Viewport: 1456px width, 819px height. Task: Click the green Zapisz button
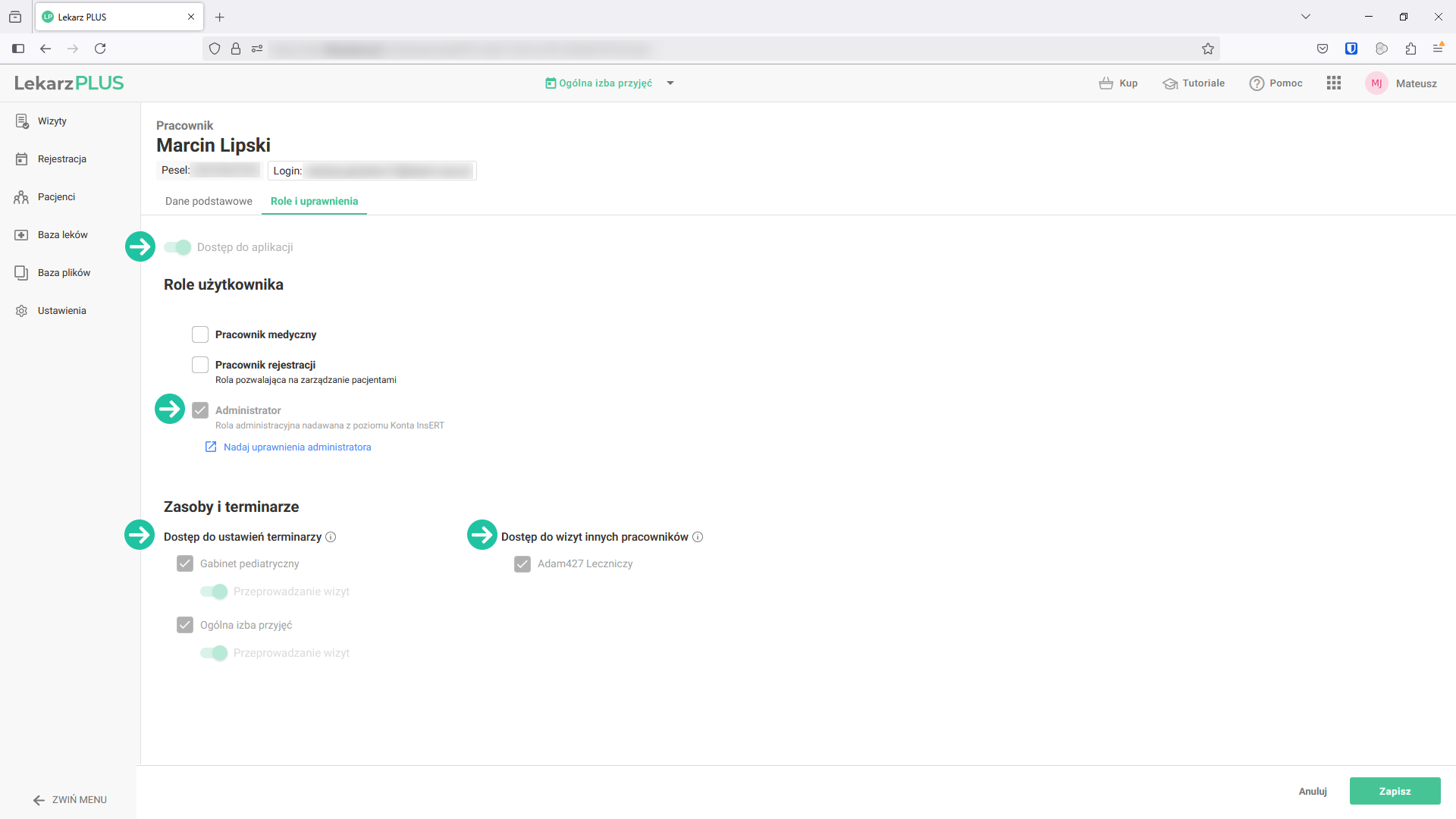click(x=1395, y=791)
